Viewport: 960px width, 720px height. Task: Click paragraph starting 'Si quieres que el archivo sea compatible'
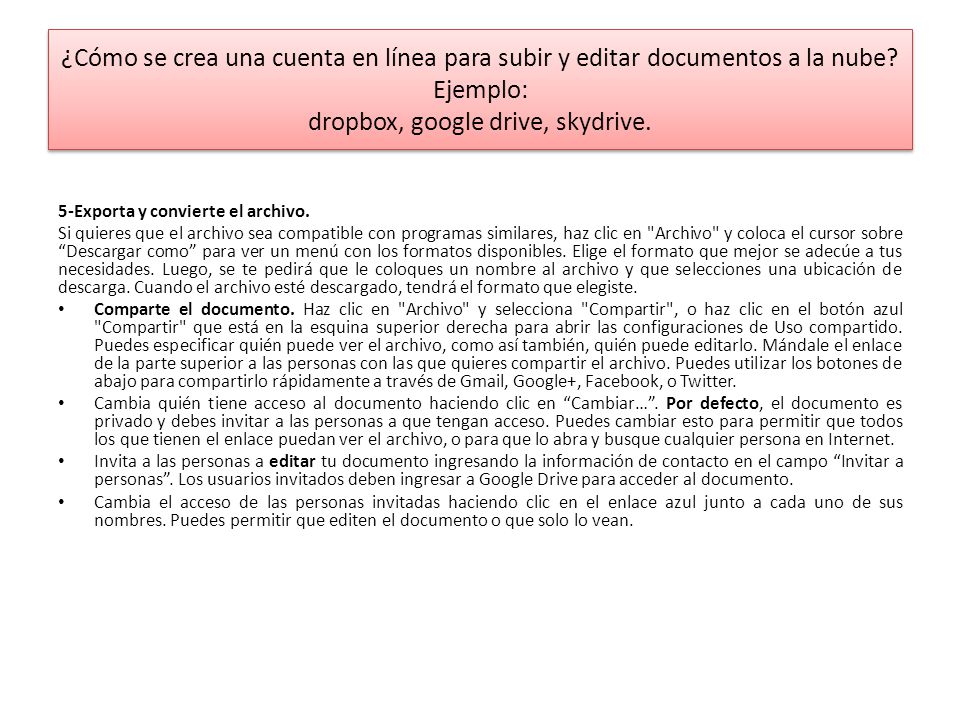click(480, 260)
